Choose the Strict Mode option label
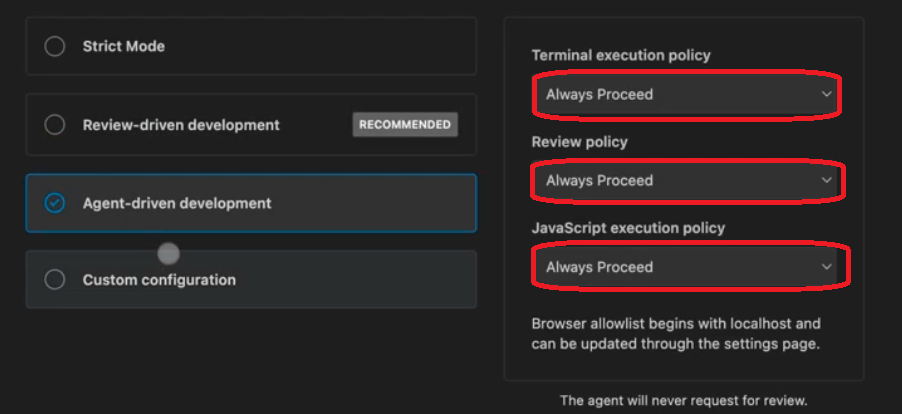Image resolution: width=902 pixels, height=414 pixels. click(124, 46)
